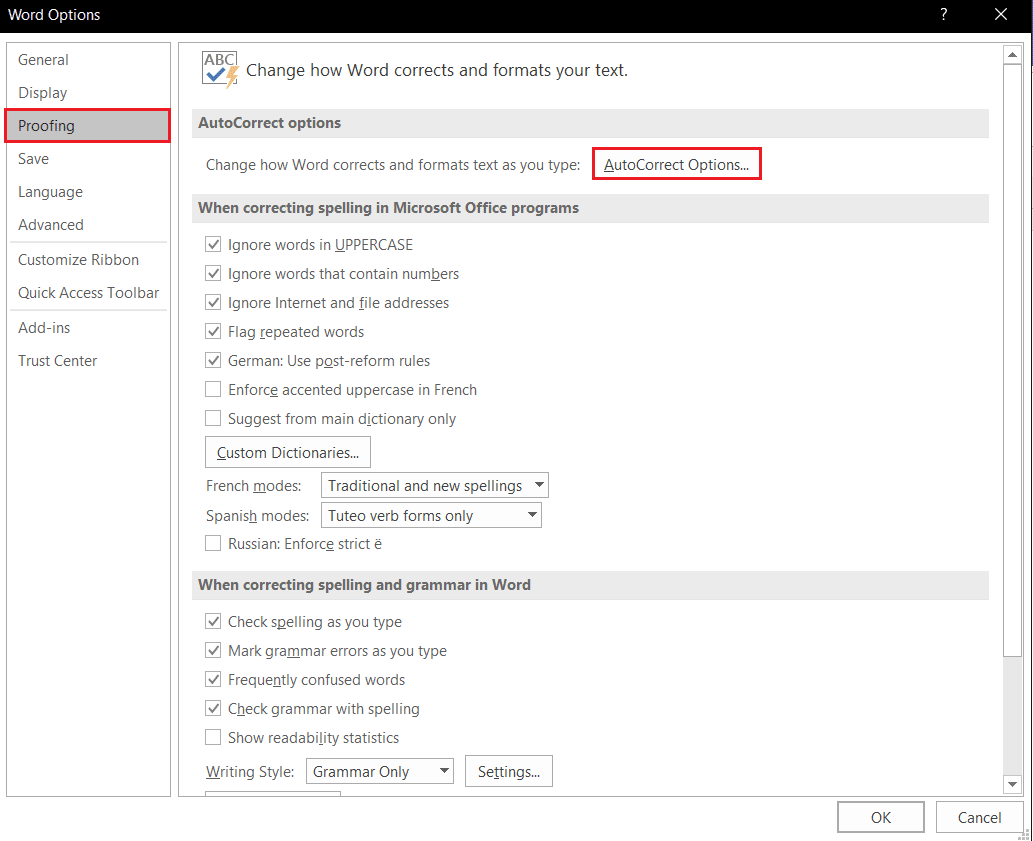Open the Custom Dictionaries dialog
Image resolution: width=1033 pixels, height=841 pixels.
(288, 452)
